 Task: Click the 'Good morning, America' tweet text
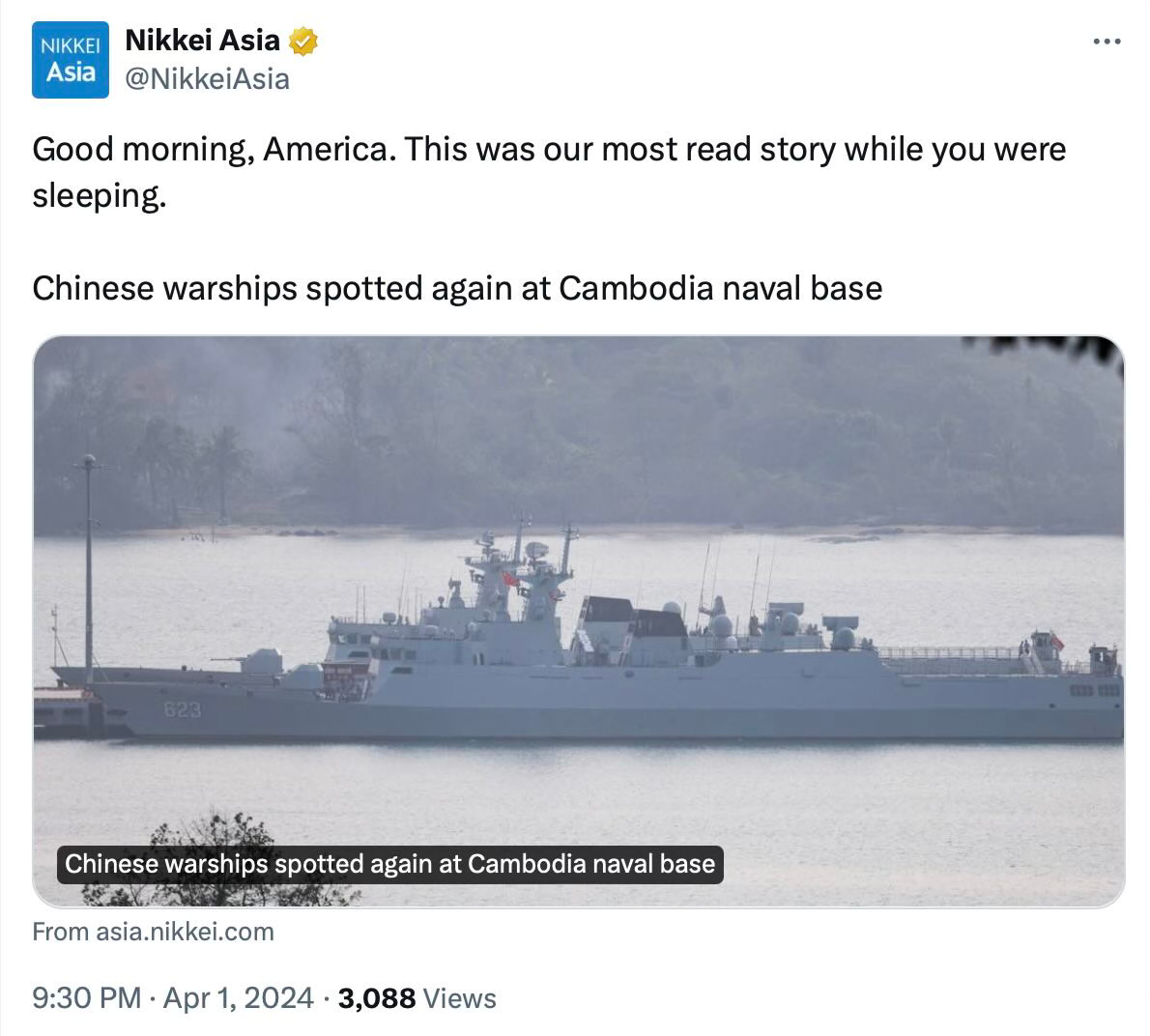(x=549, y=172)
